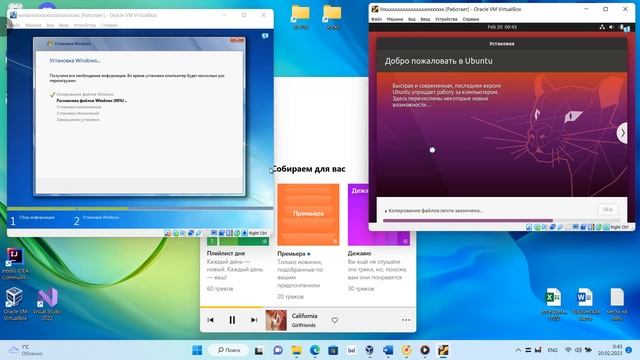
Task: Open the Wi-Fi network tray icon
Action: [x=568, y=350]
